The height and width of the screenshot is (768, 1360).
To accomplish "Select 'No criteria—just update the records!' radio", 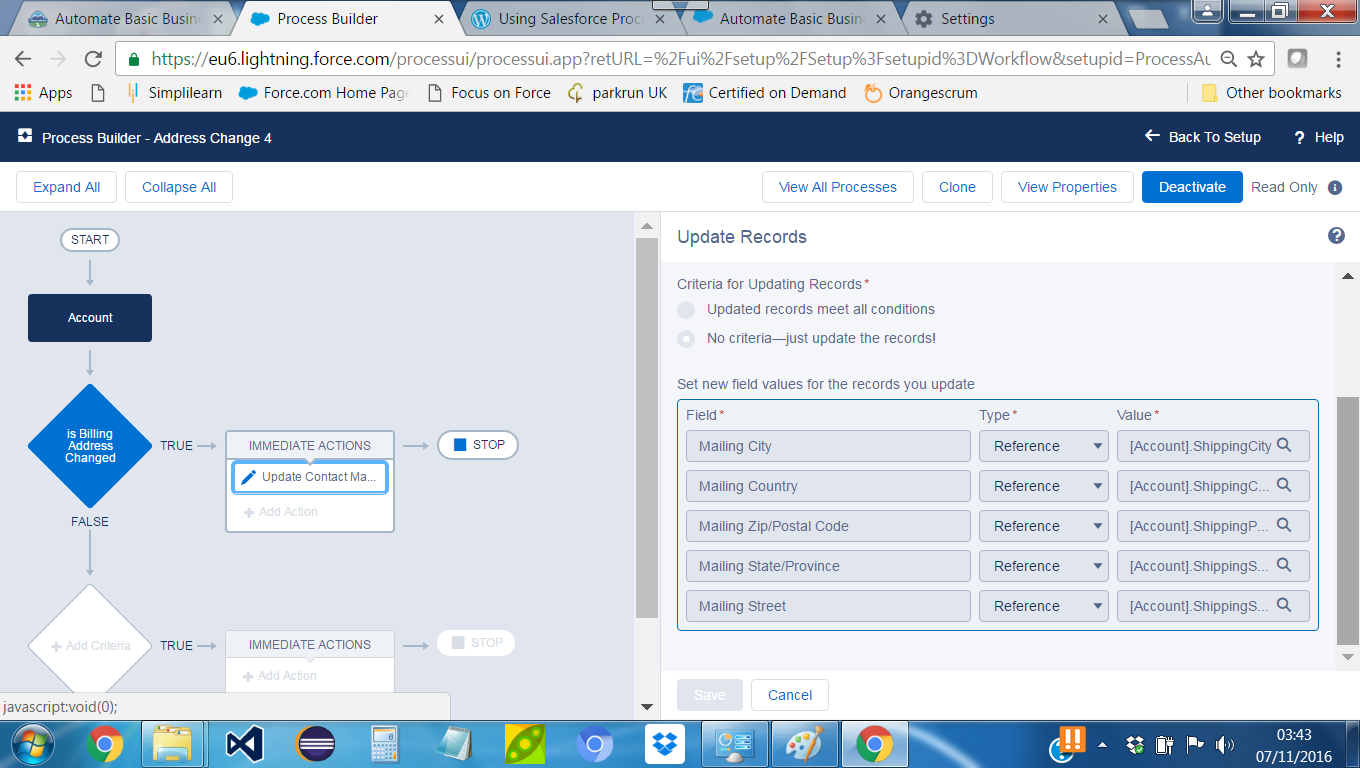I will [x=686, y=339].
